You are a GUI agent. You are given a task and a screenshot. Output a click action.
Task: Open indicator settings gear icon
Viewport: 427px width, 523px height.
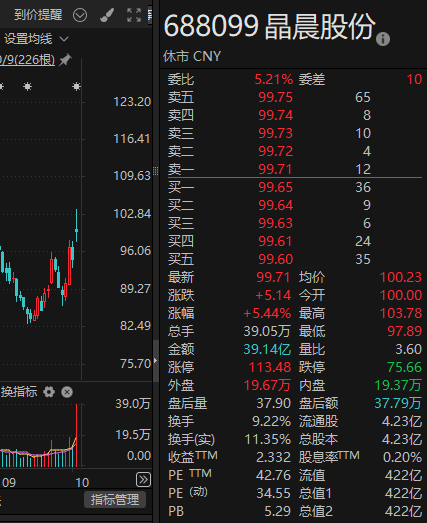point(49,392)
